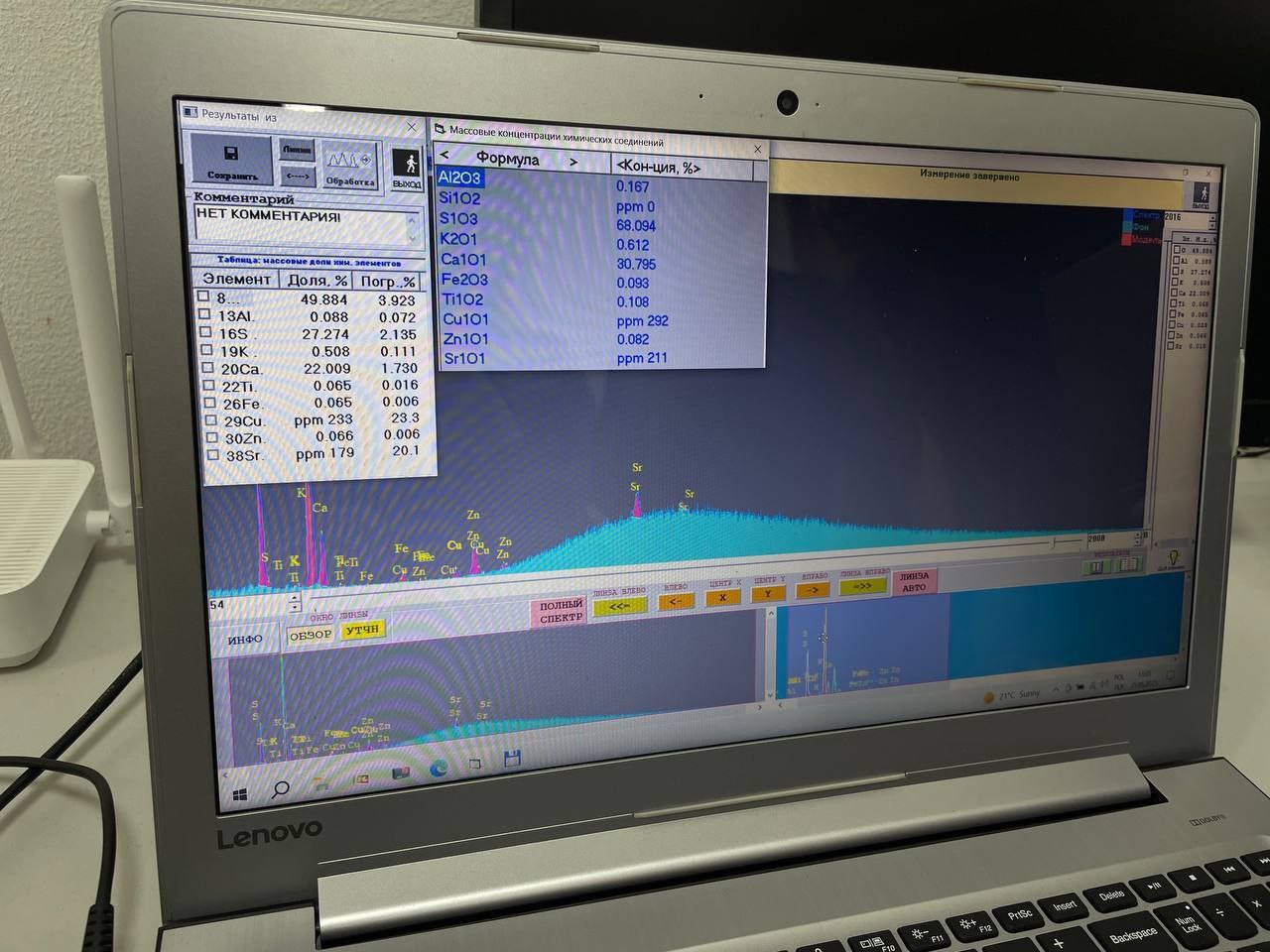Check the 13Al element checkbox
Image resolution: width=1270 pixels, height=952 pixels.
pyautogui.click(x=204, y=315)
